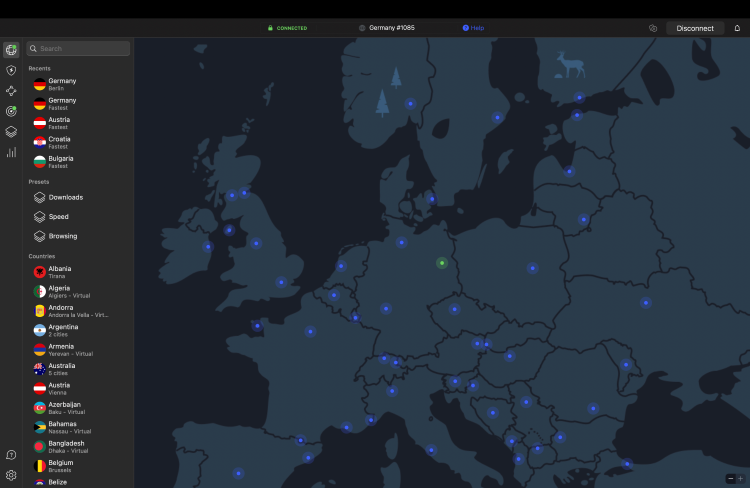Select the Estonia server dot on map

pos(577,115)
